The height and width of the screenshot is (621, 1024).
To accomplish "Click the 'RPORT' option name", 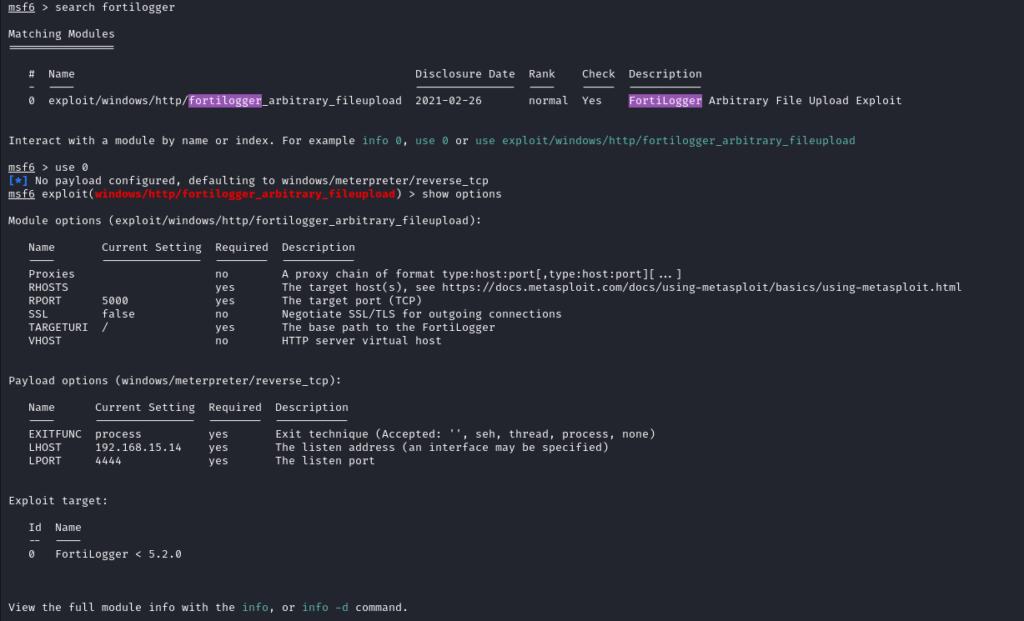I will [45, 300].
